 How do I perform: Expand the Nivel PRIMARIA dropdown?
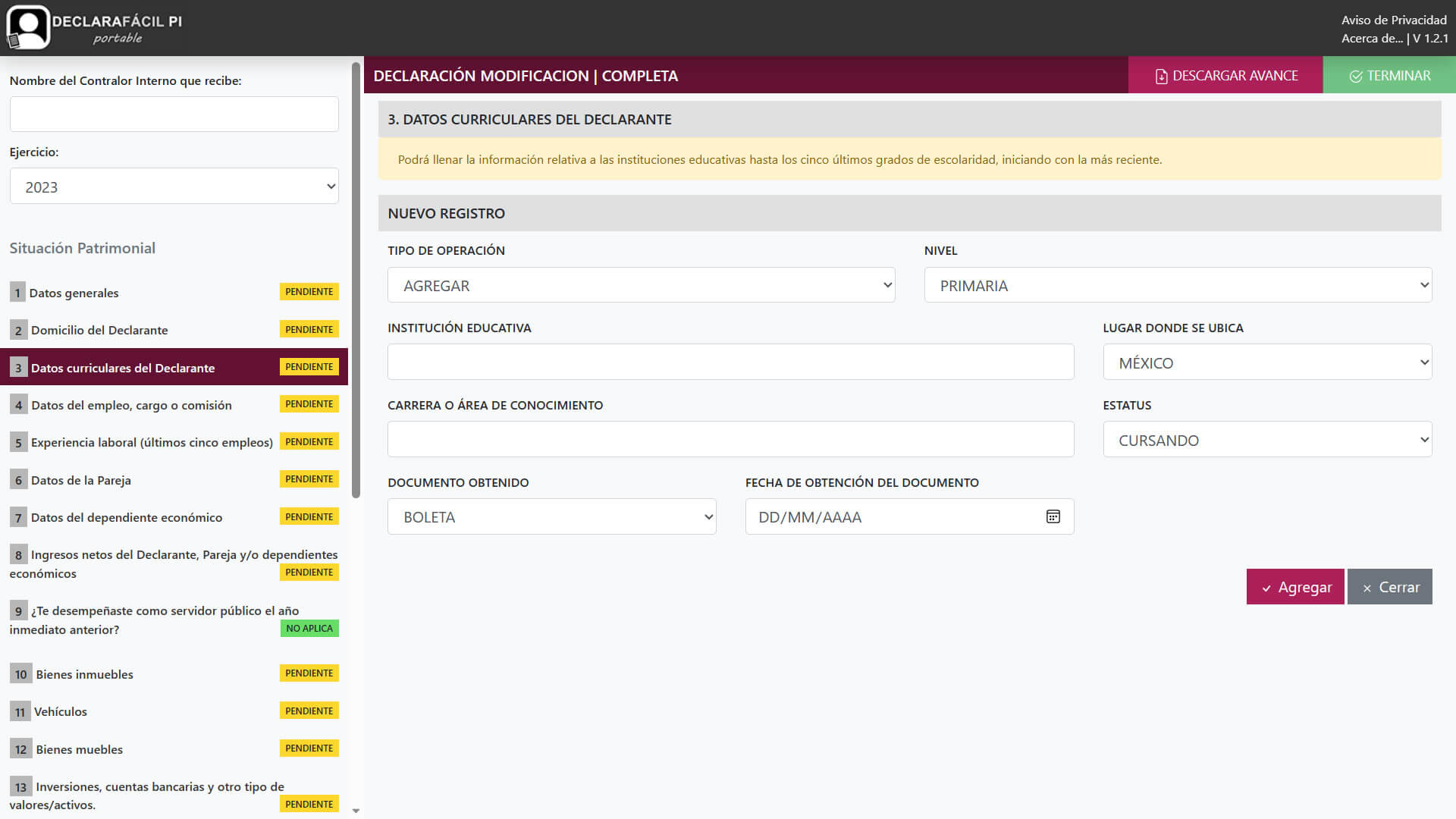click(x=1178, y=285)
